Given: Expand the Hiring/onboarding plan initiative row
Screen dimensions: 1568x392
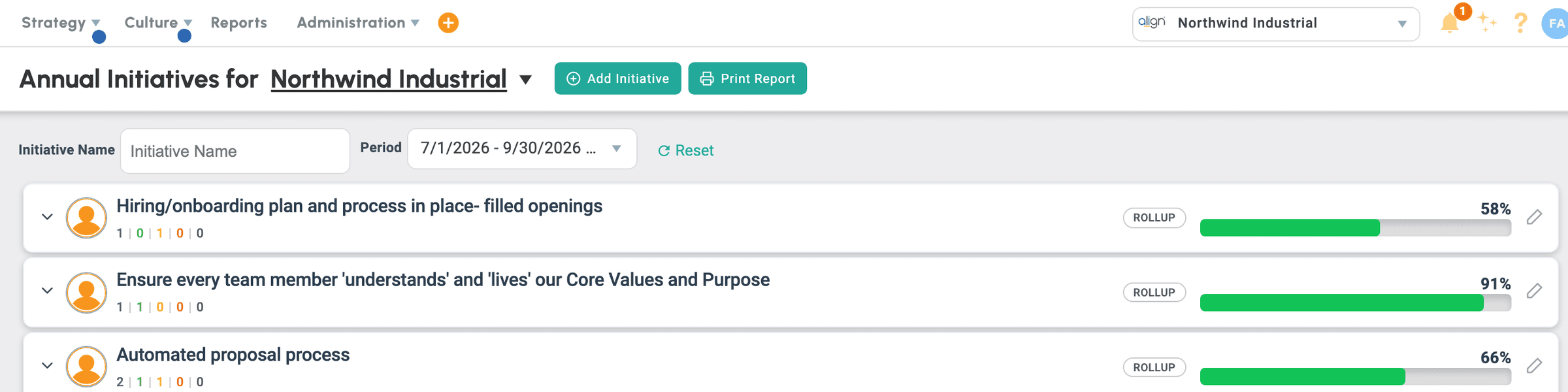Looking at the screenshot, I should point(47,216).
